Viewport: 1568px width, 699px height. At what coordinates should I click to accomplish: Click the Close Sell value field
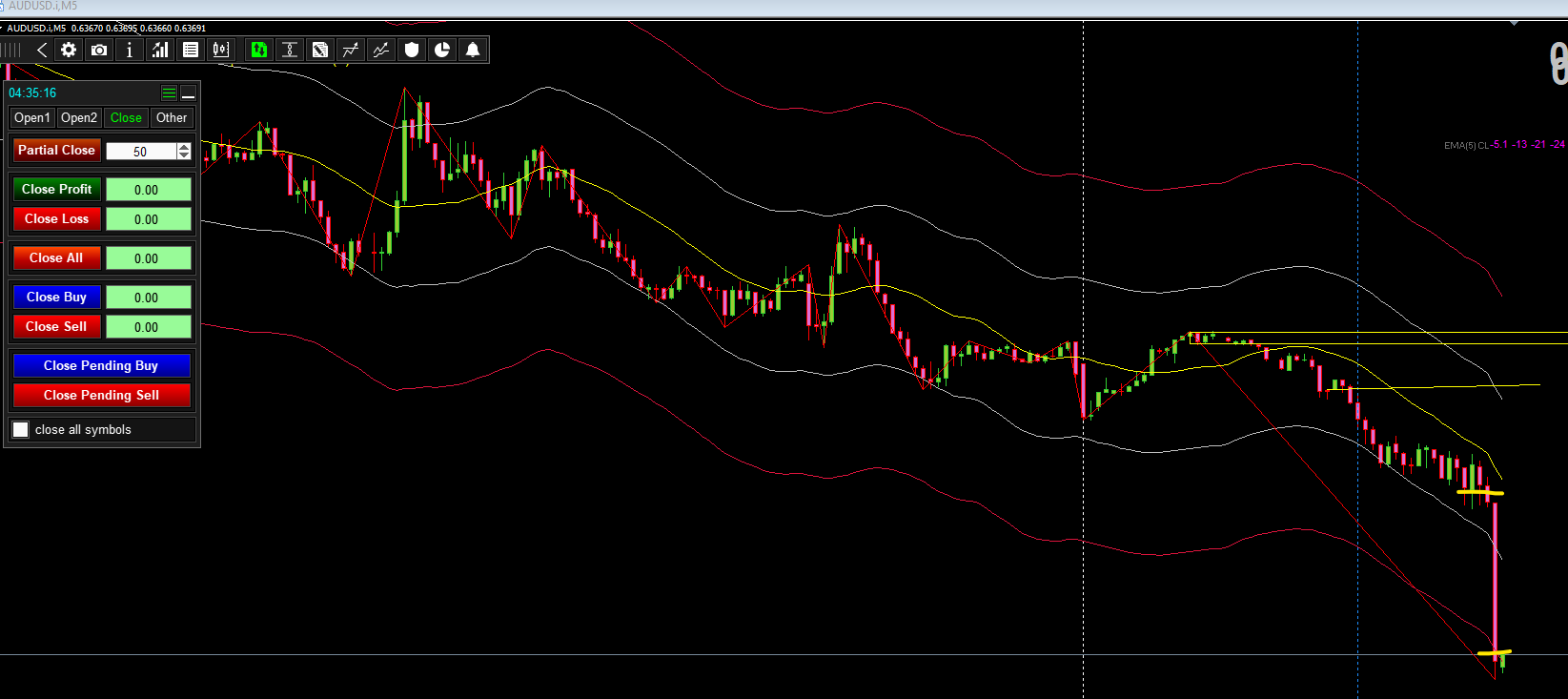[148, 327]
